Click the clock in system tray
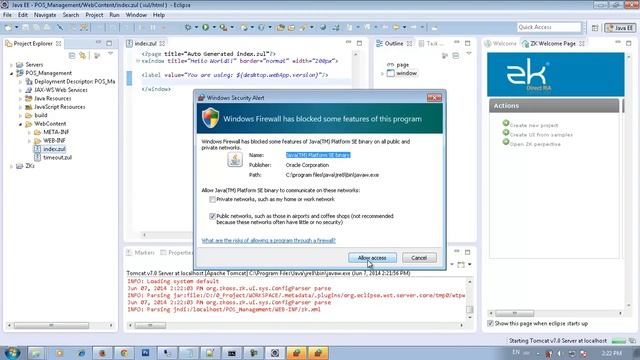This screenshot has width=640, height=360. (611, 353)
